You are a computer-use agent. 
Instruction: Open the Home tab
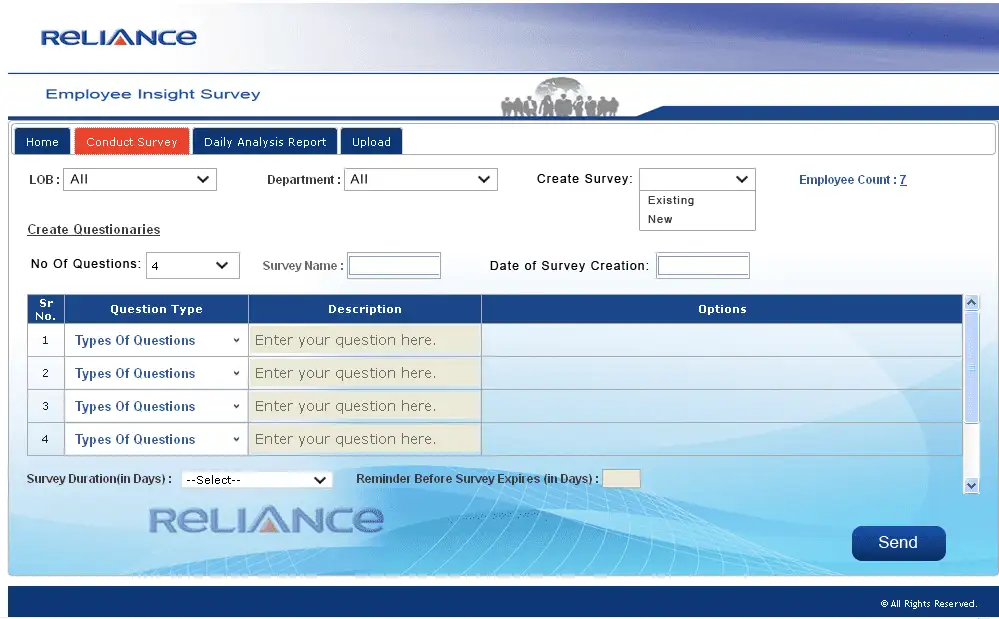[42, 142]
